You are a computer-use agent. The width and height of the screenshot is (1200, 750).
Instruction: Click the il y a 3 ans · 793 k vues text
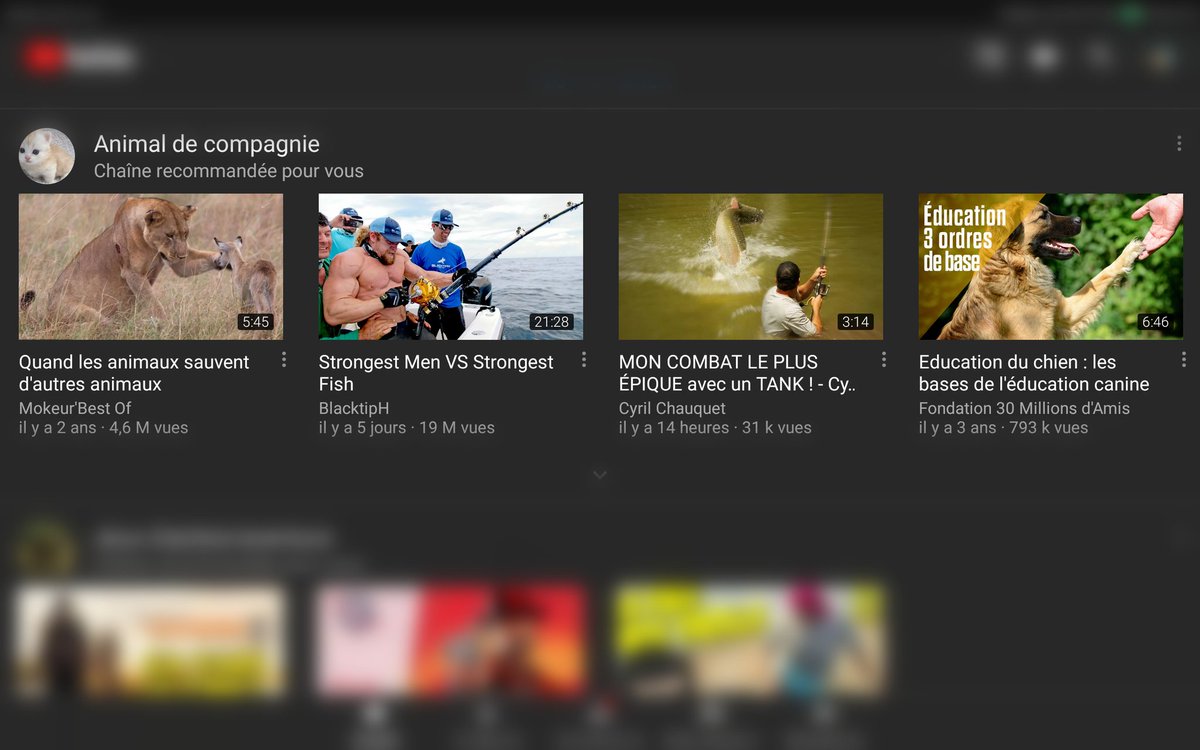click(1004, 427)
